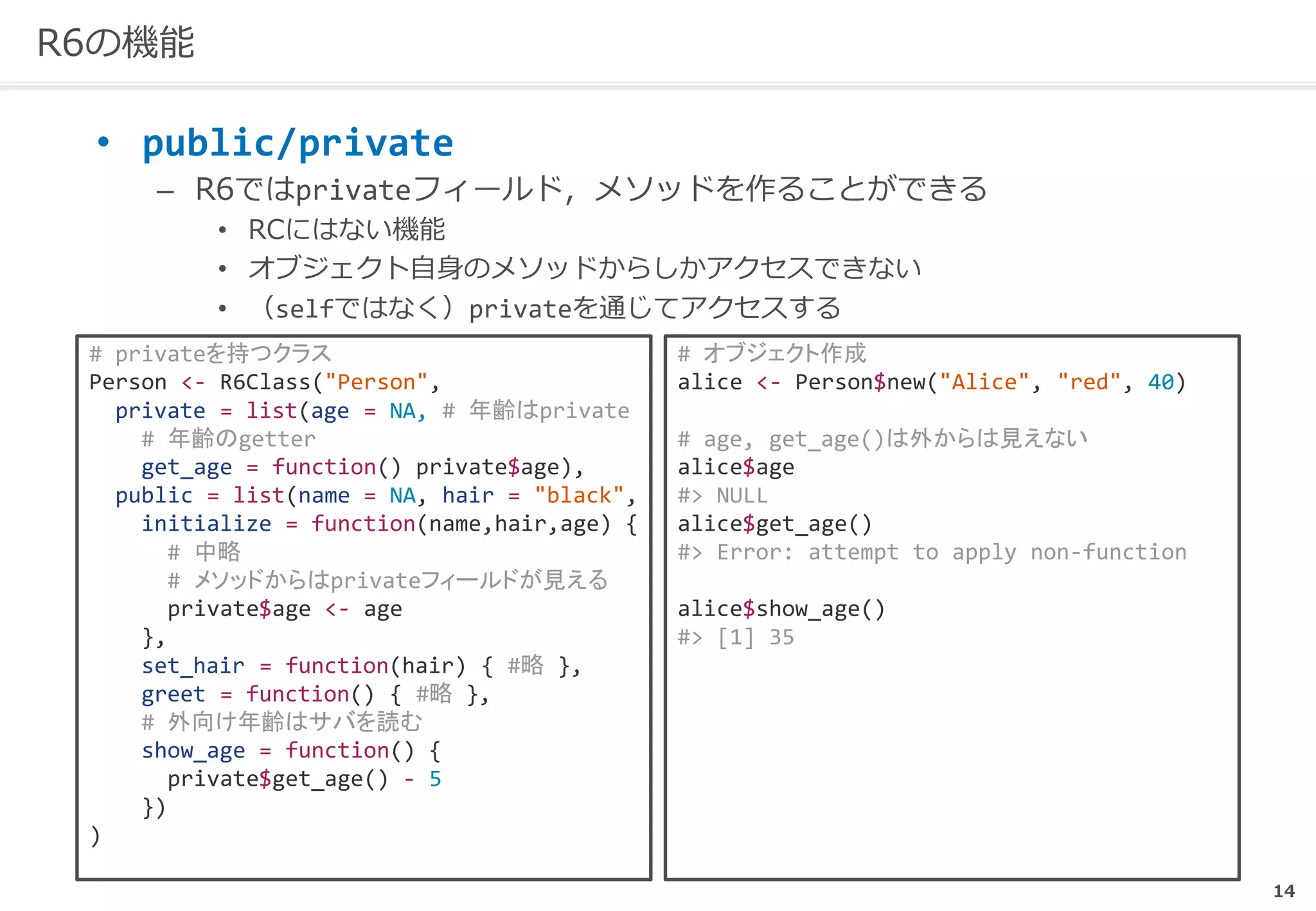
Task: Click the alice$get_age() call line
Action: (774, 524)
